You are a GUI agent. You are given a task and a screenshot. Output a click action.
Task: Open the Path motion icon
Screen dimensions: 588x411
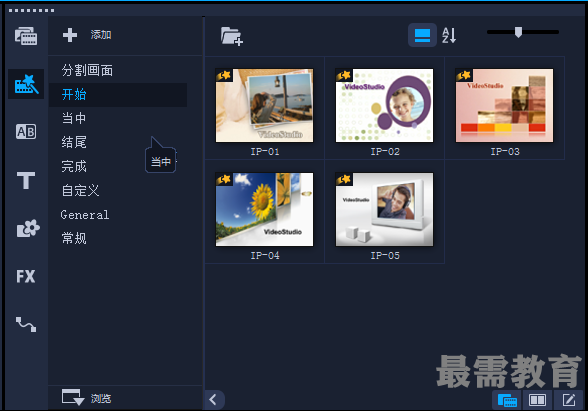(26, 324)
